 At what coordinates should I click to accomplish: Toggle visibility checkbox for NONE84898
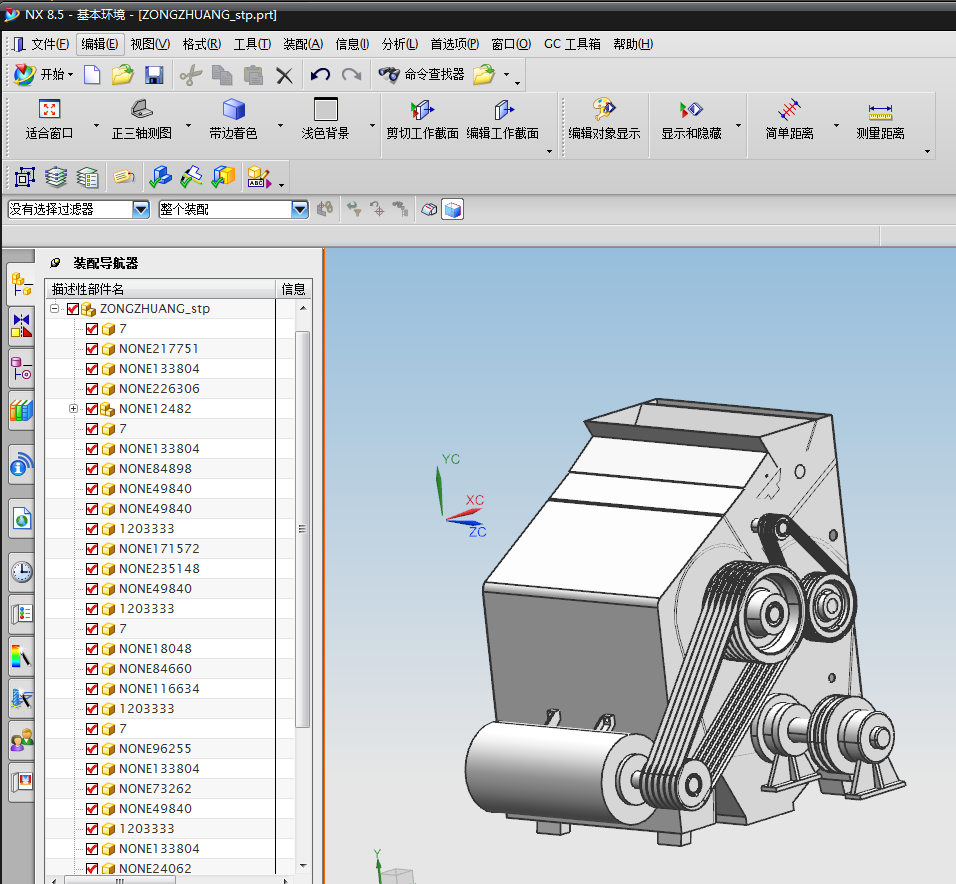(92, 469)
